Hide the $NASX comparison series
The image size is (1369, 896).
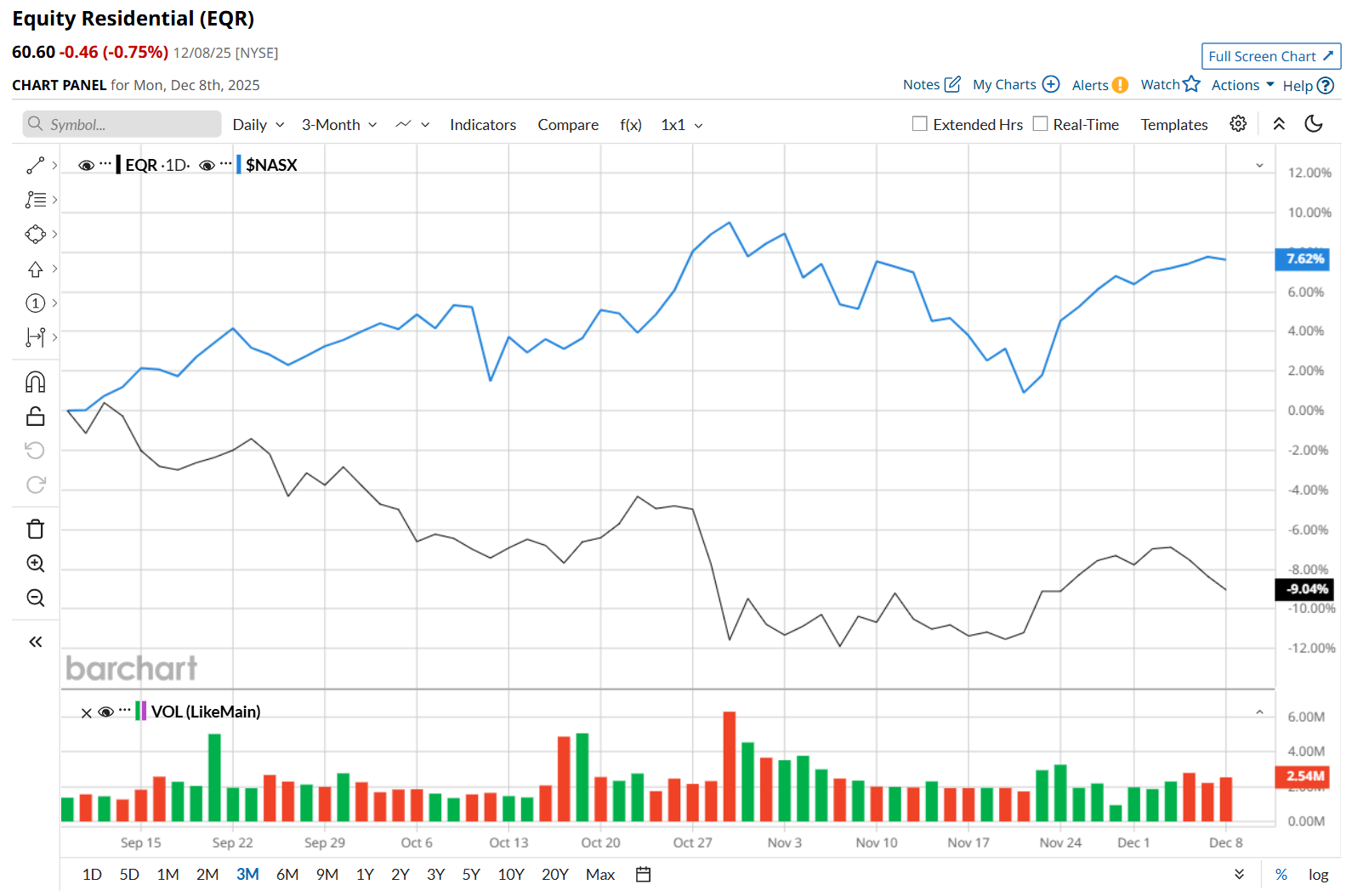click(x=207, y=165)
